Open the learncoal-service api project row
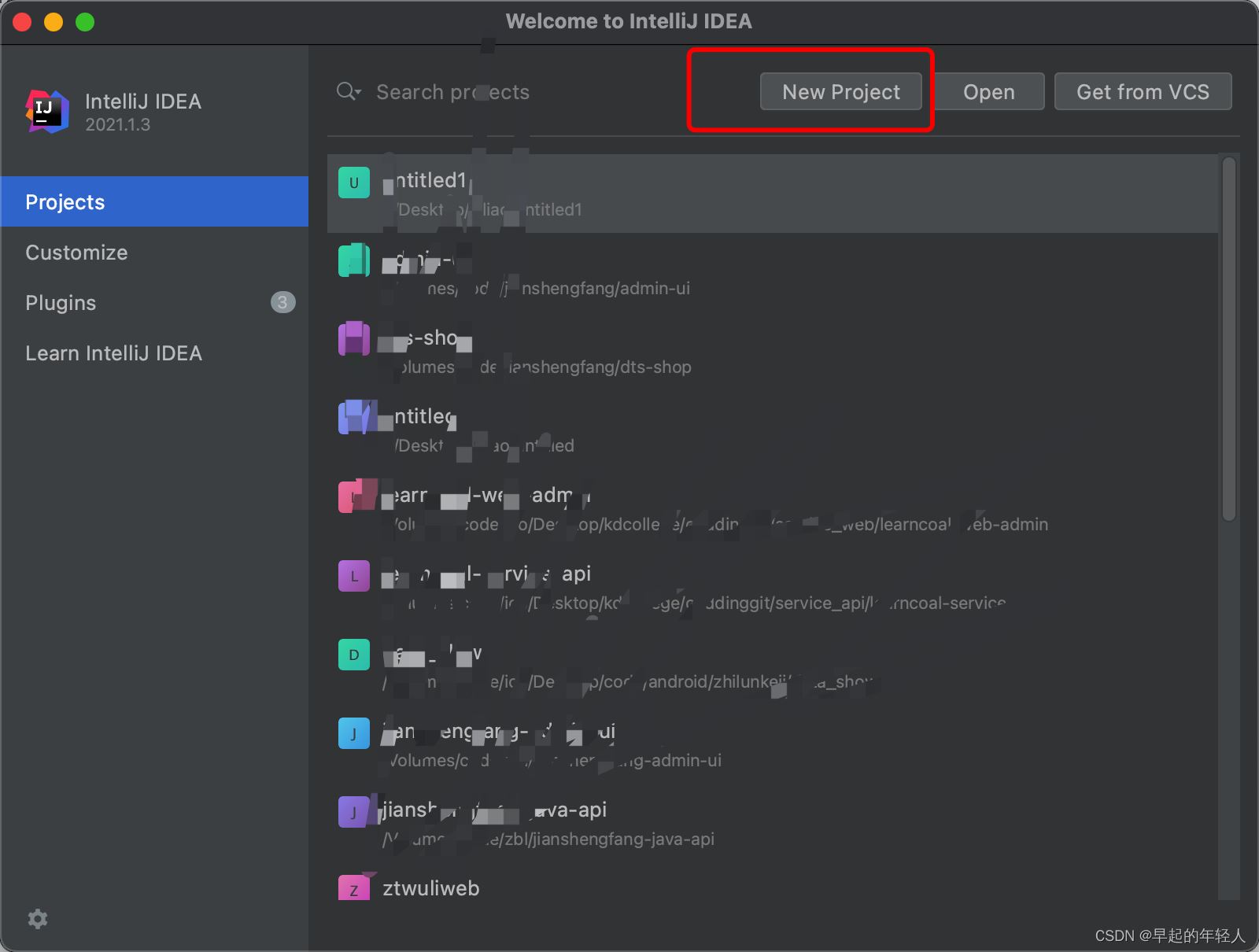 pos(773,587)
